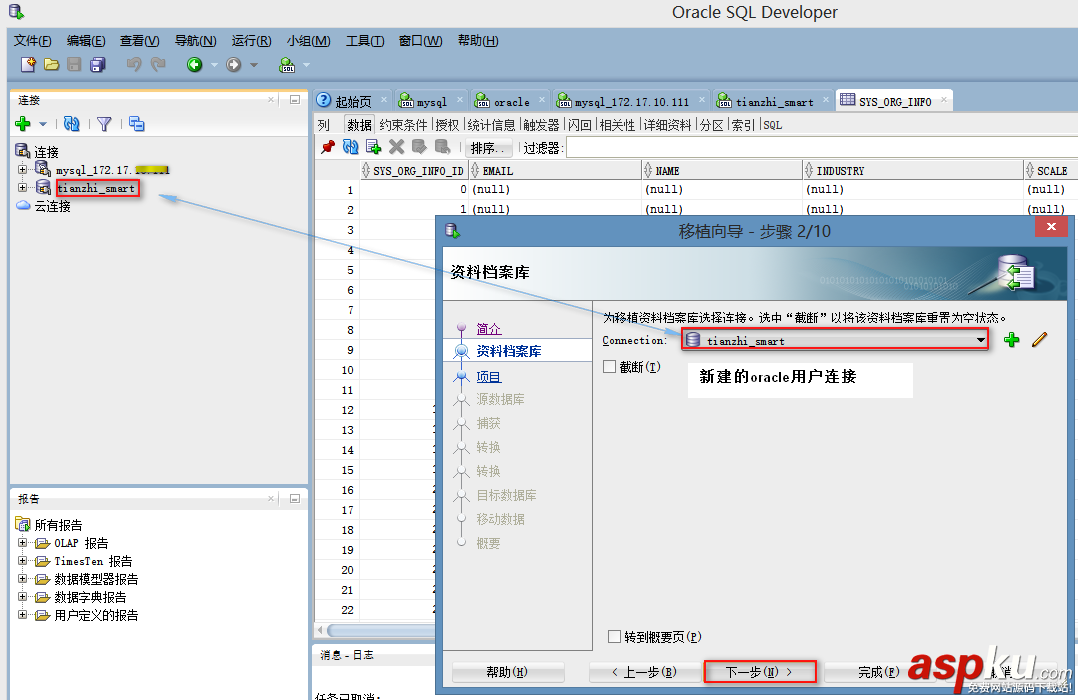
Task: Minimize the 连接 panel
Action: (295, 100)
